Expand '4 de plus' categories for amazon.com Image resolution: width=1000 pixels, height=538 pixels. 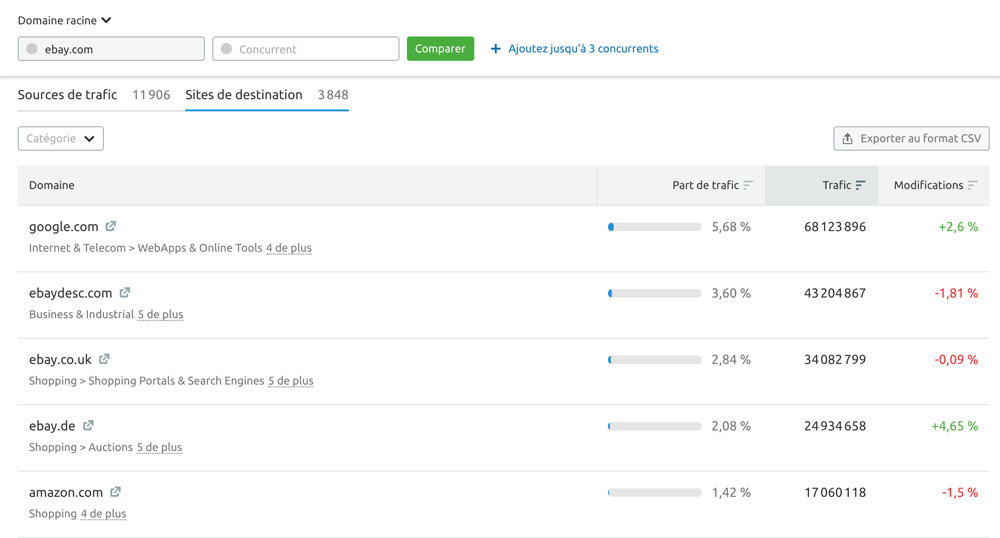[103, 513]
